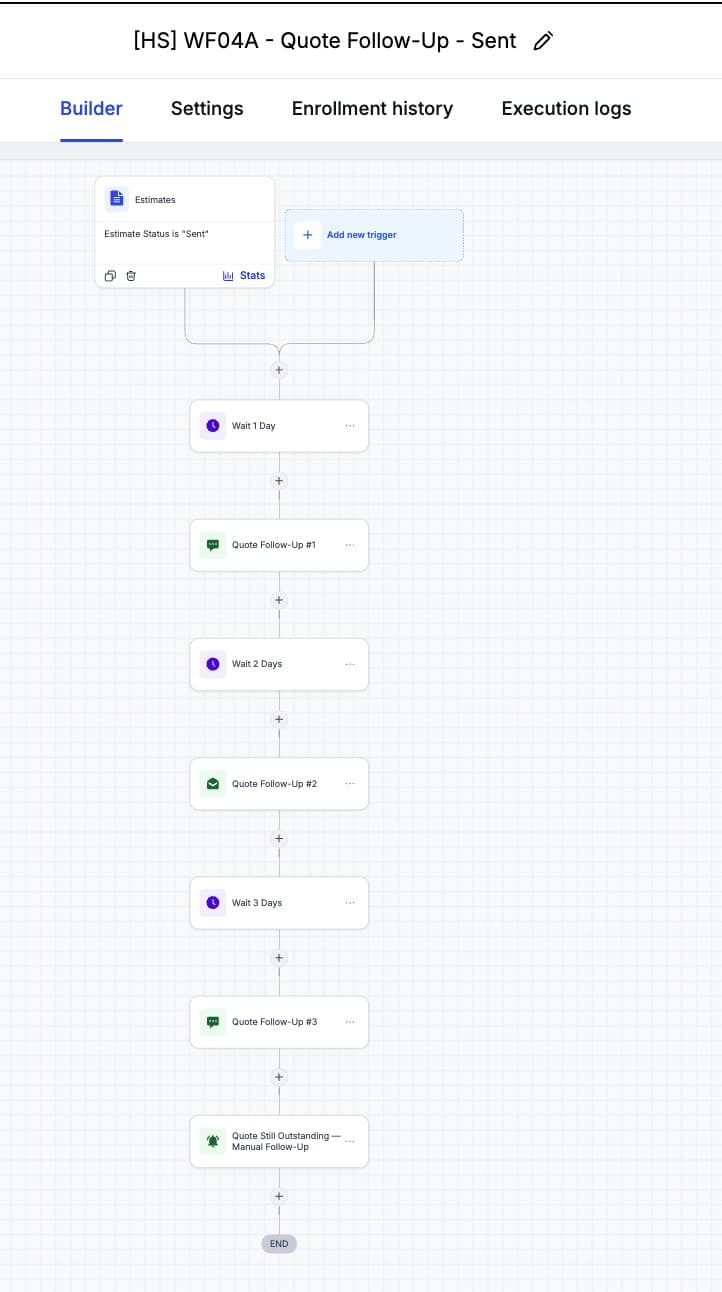
Task: Click the Quote Follow-Up #3 message icon
Action: (212, 1022)
